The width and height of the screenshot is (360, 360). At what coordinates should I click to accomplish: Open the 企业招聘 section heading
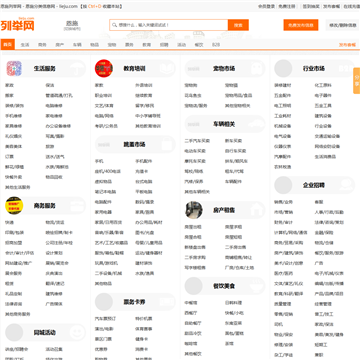click(x=314, y=185)
